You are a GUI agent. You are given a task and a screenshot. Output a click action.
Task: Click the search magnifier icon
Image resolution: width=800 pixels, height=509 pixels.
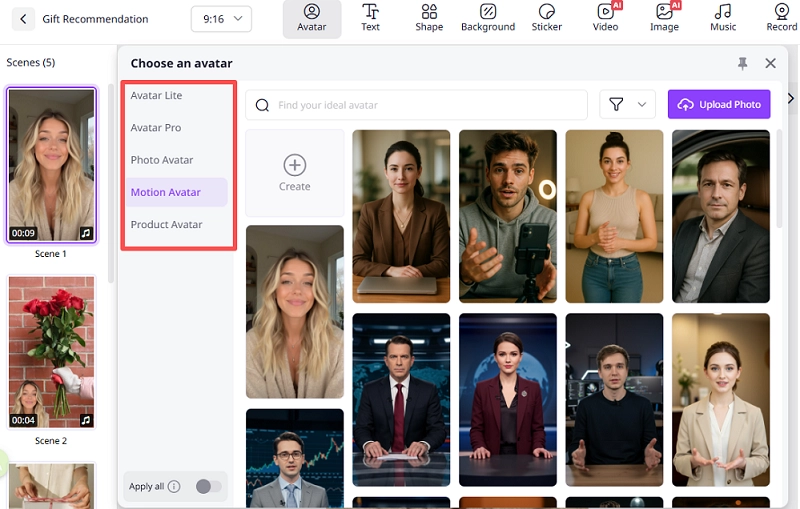[262, 105]
